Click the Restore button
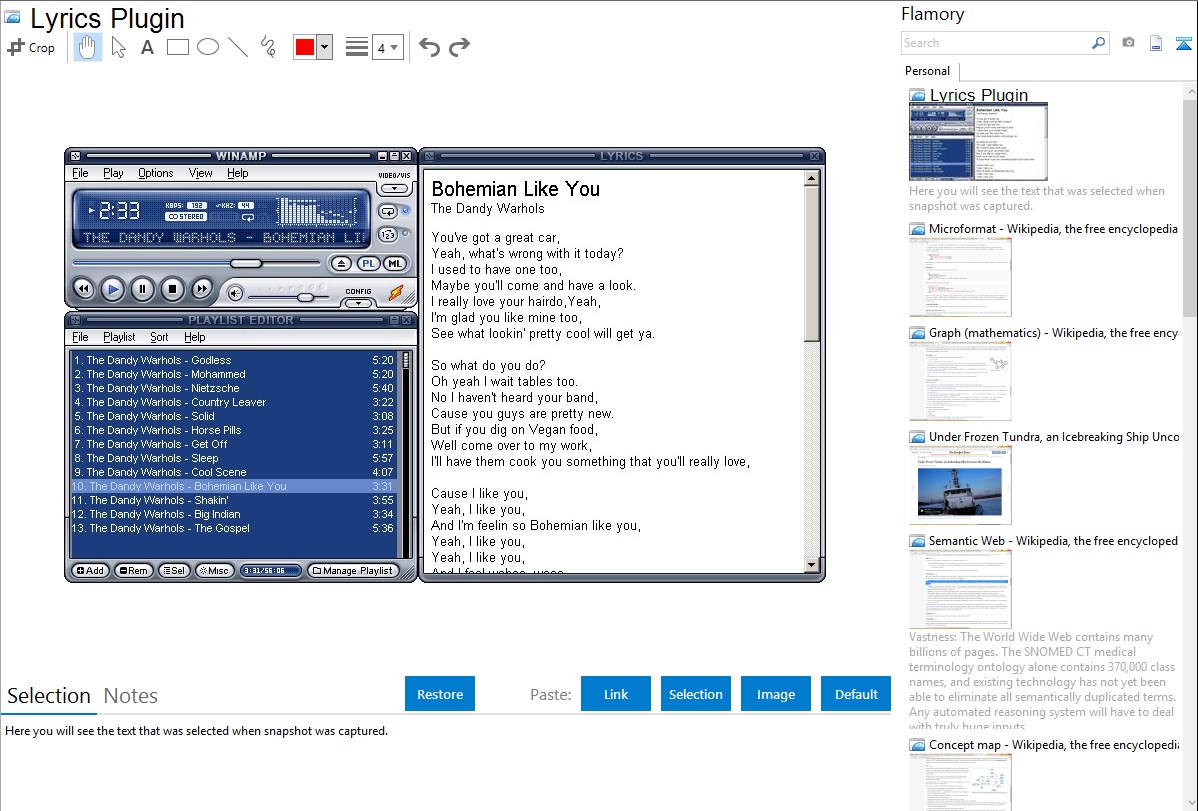1198x811 pixels. [x=440, y=694]
